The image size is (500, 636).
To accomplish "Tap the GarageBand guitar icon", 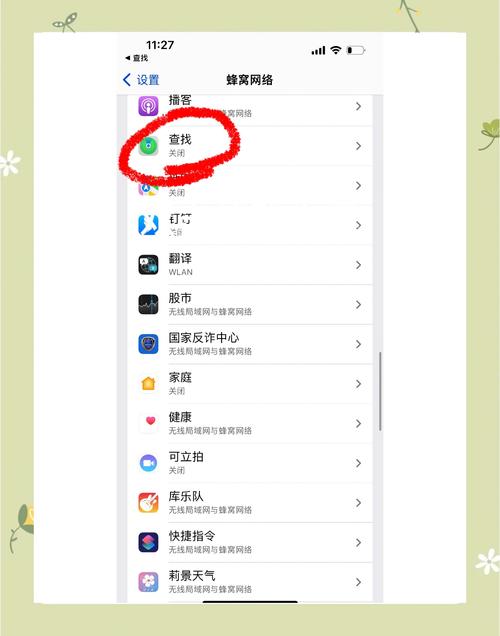I will [x=148, y=503].
